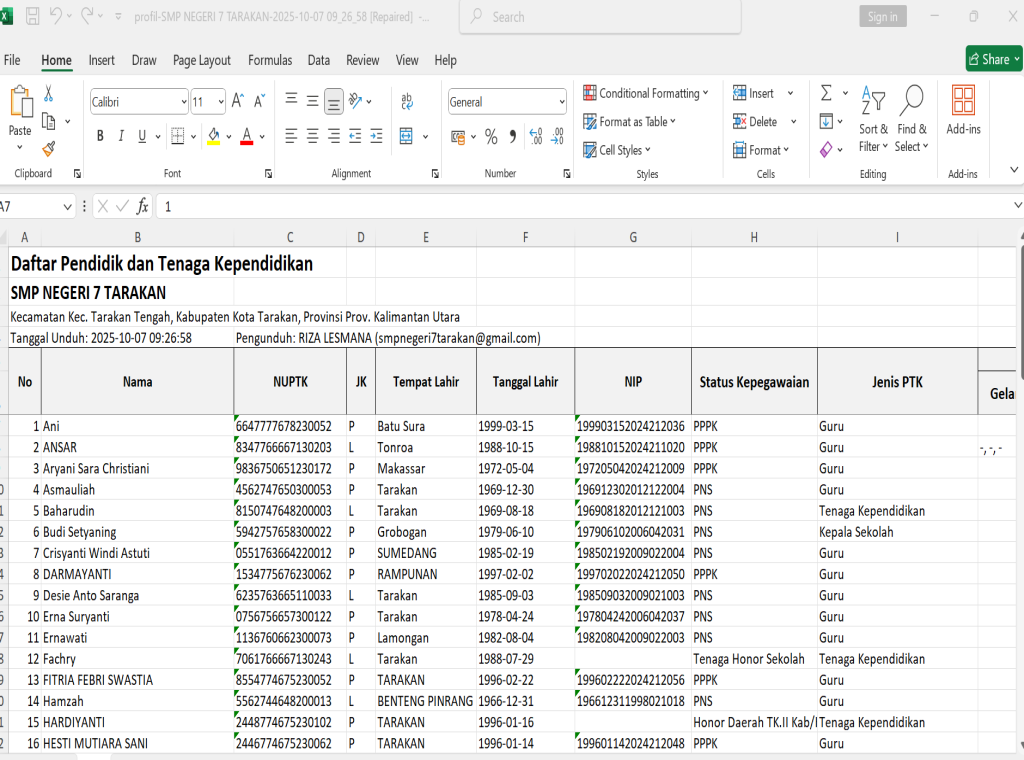Apply Percent Style number format
The height and width of the screenshot is (760, 1024).
coord(491,136)
